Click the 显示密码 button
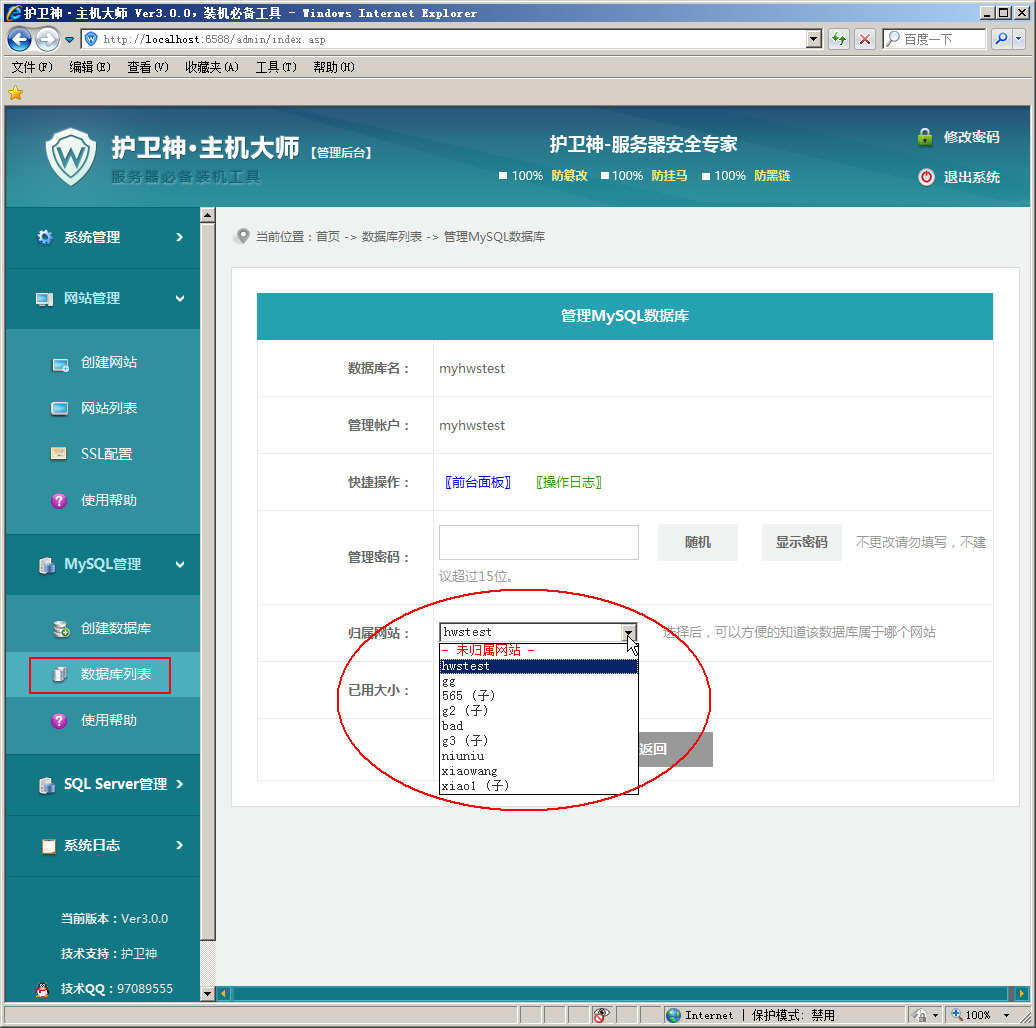This screenshot has height=1028, width=1036. click(801, 542)
